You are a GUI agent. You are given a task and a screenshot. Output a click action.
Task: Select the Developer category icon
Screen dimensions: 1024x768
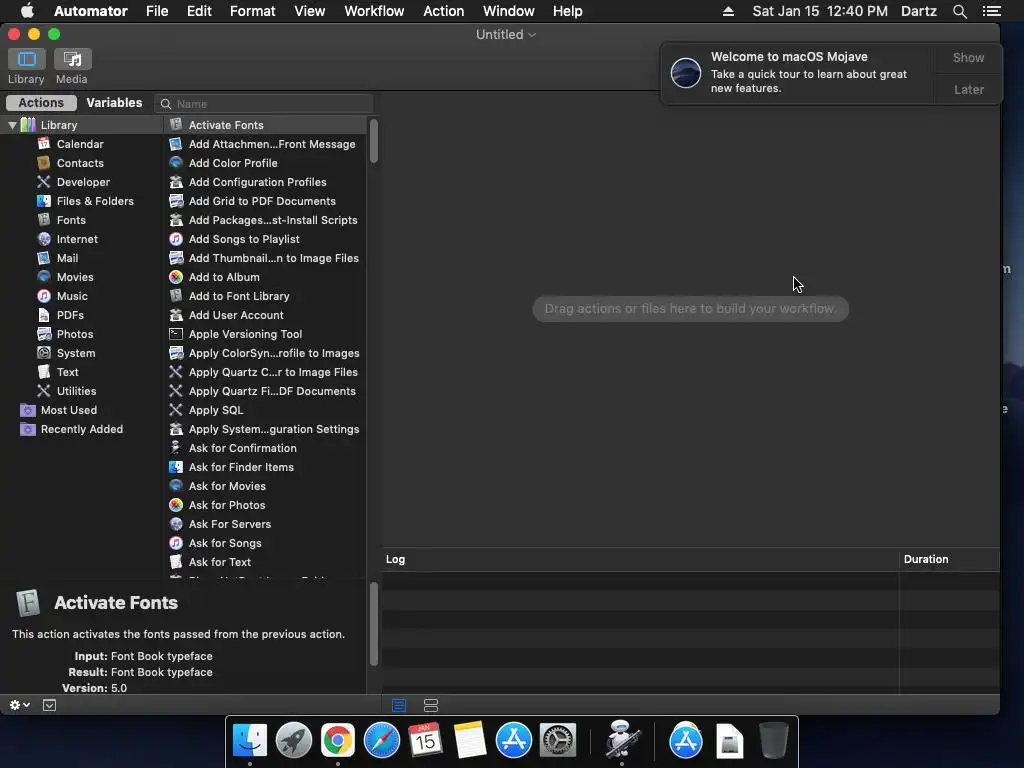[44, 182]
